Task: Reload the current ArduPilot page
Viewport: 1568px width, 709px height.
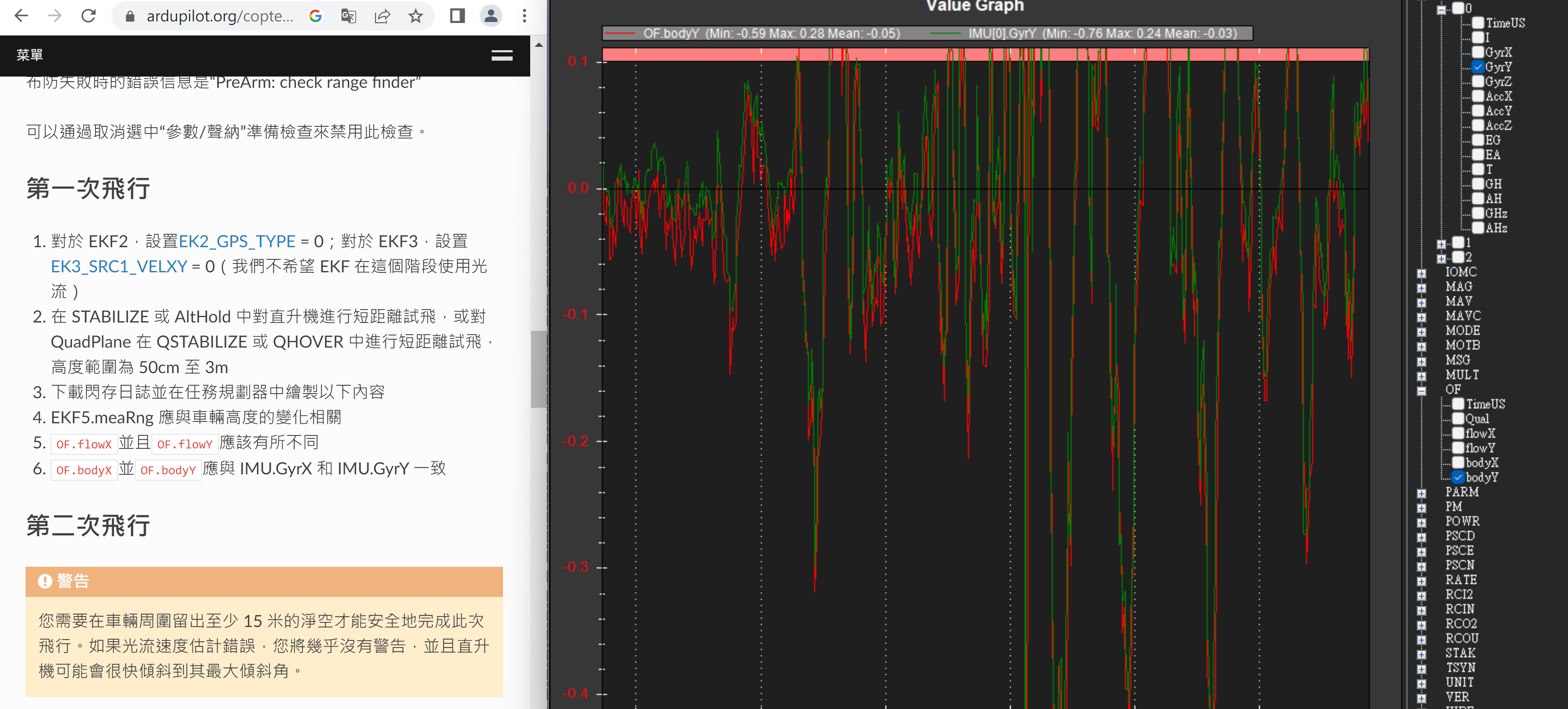Action: (x=89, y=16)
